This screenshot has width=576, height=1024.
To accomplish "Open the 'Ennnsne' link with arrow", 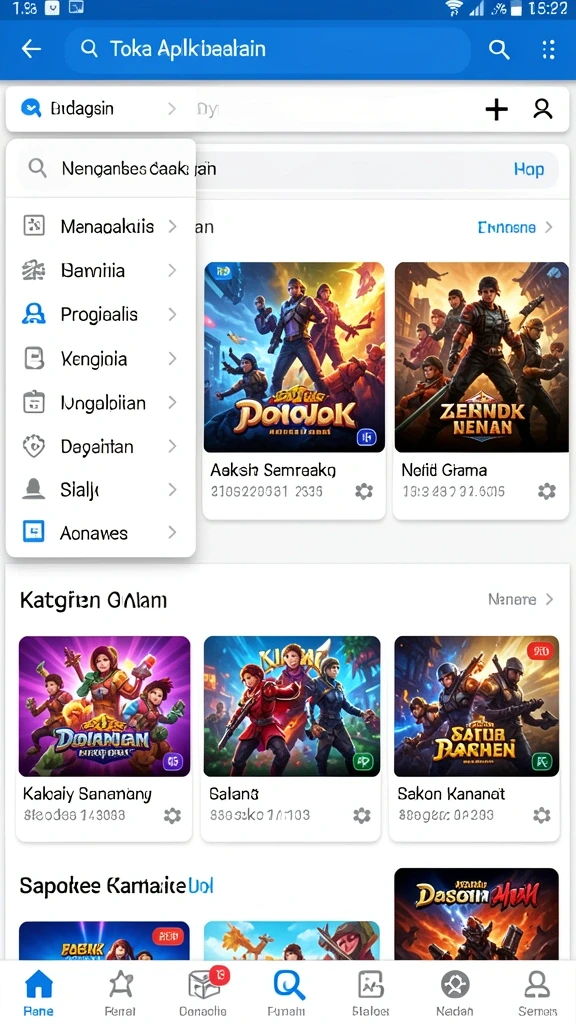I will [x=515, y=227].
